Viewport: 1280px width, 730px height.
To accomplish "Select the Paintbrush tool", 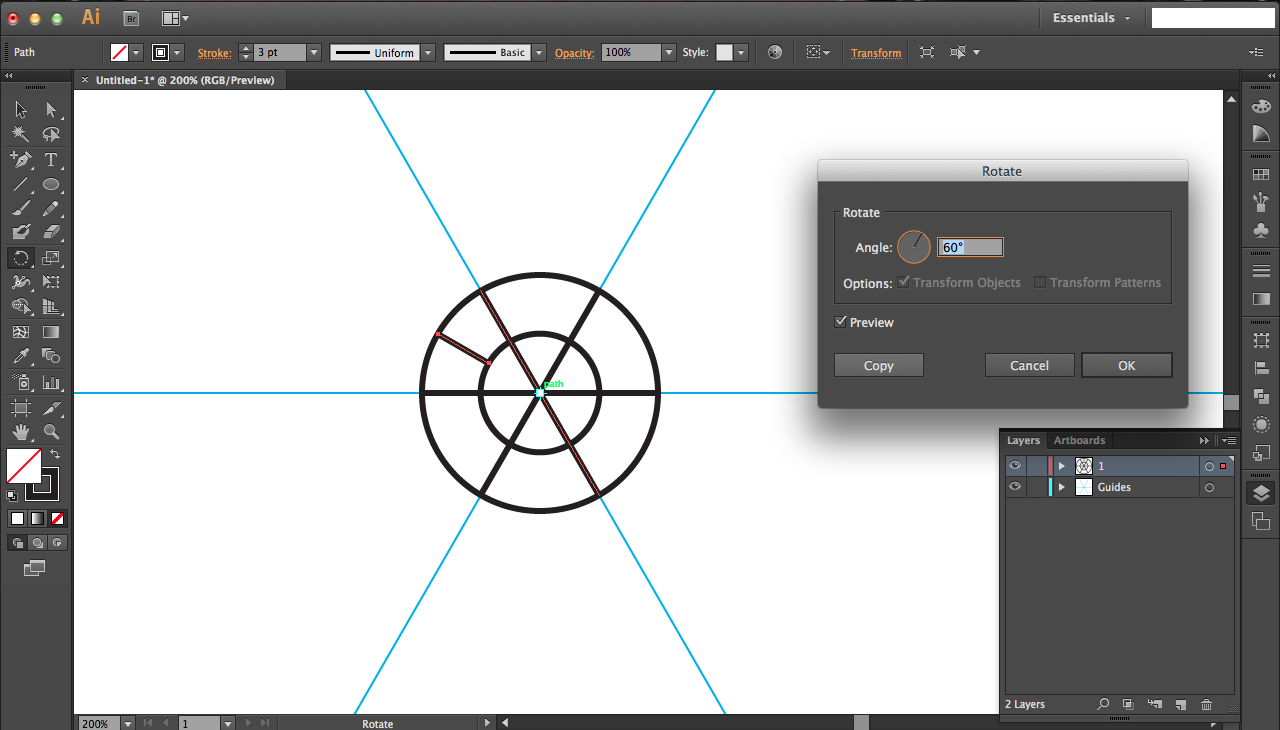I will click(21, 208).
